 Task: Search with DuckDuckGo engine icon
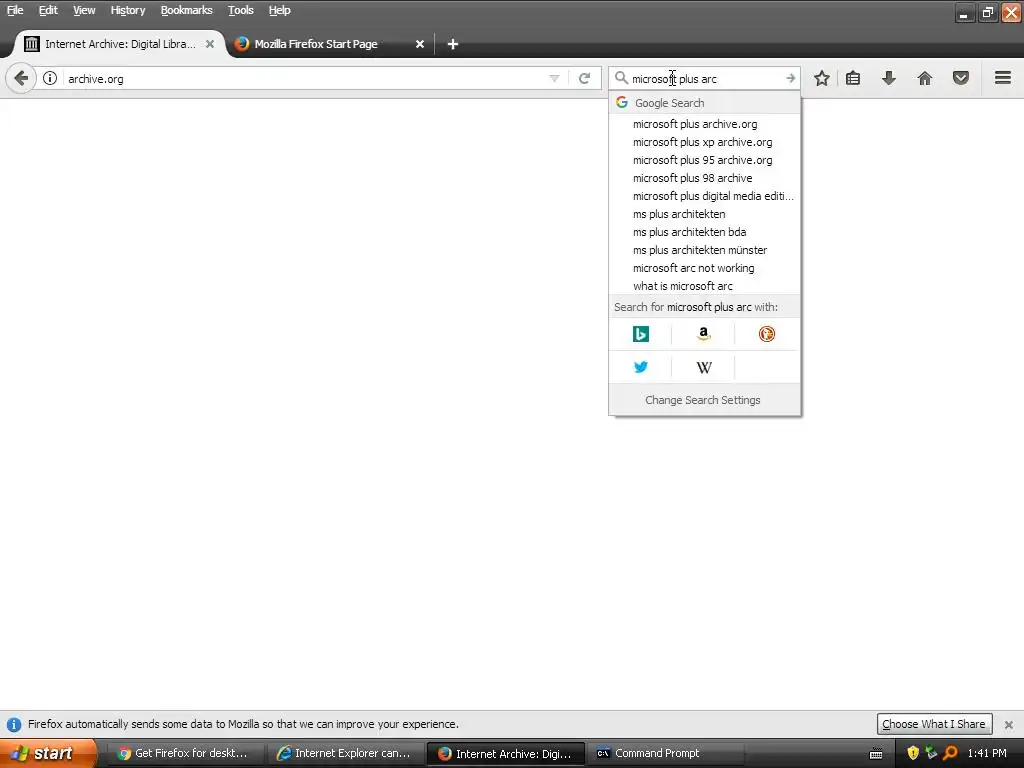[x=767, y=334]
